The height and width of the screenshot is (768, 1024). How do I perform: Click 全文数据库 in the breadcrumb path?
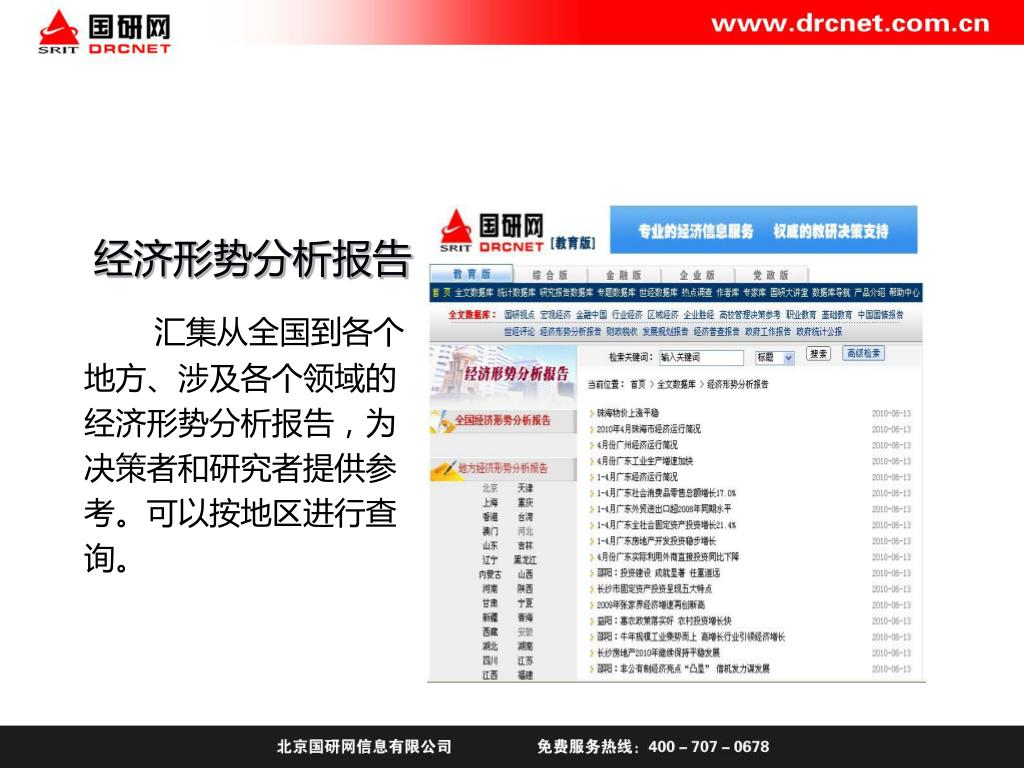click(676, 385)
